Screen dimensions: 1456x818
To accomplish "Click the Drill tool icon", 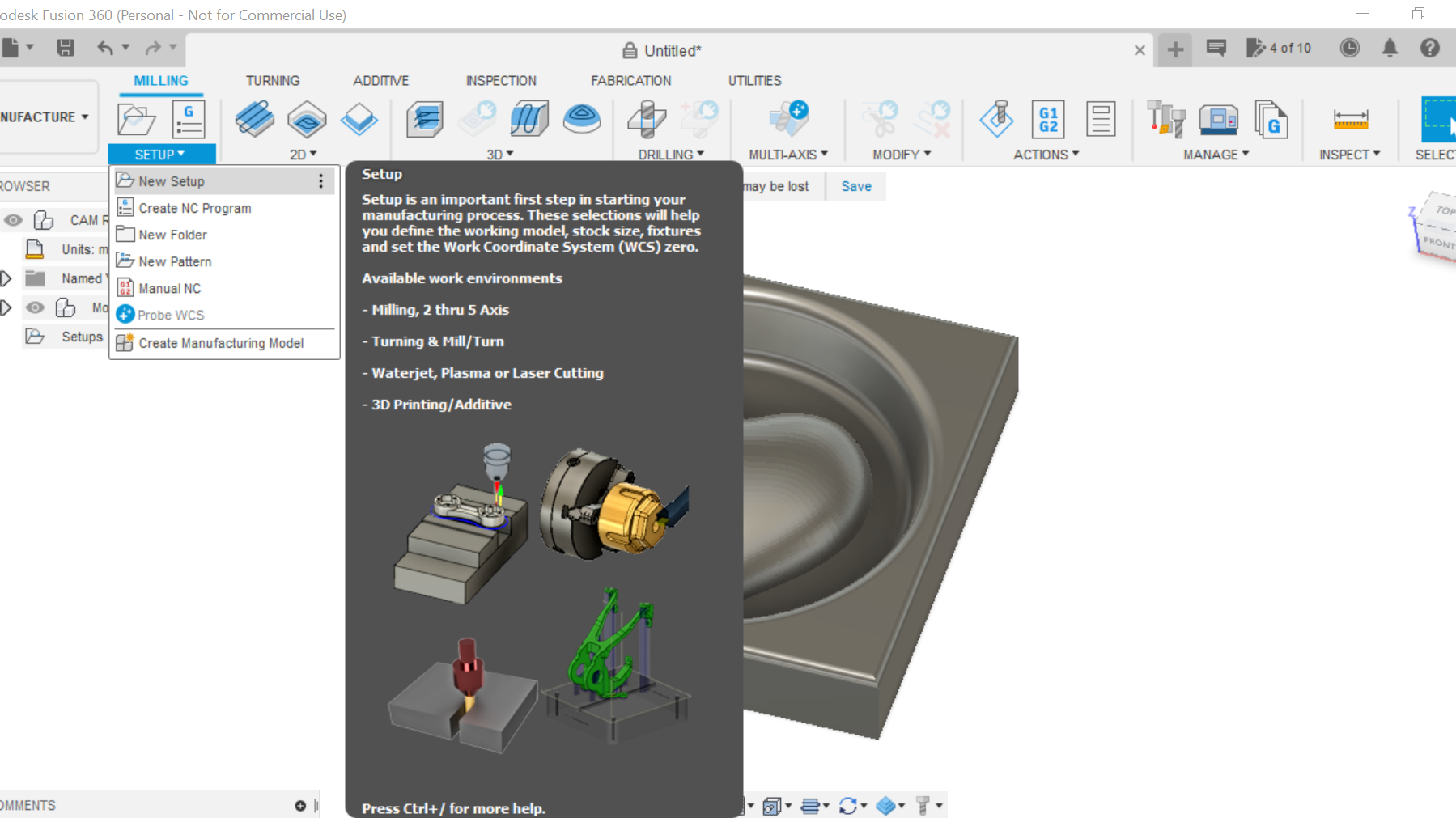I will pos(647,119).
